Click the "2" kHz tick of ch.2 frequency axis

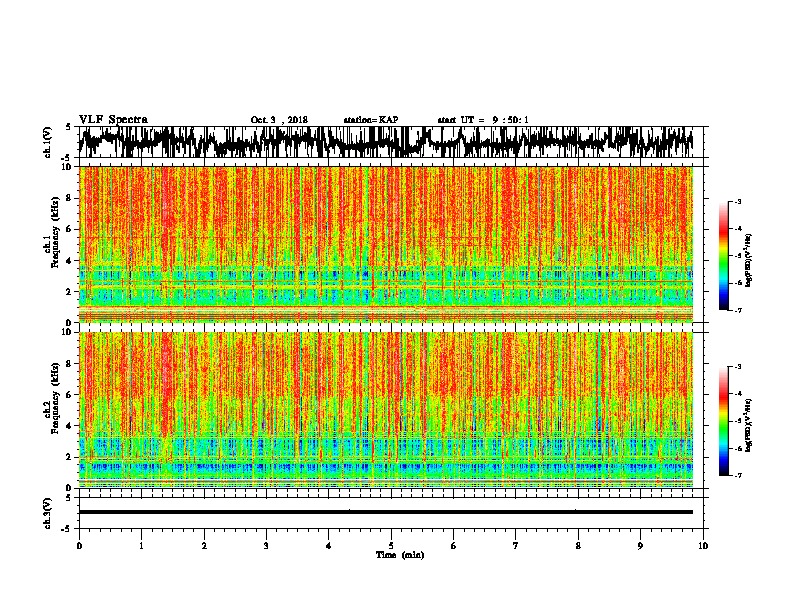pos(70,456)
